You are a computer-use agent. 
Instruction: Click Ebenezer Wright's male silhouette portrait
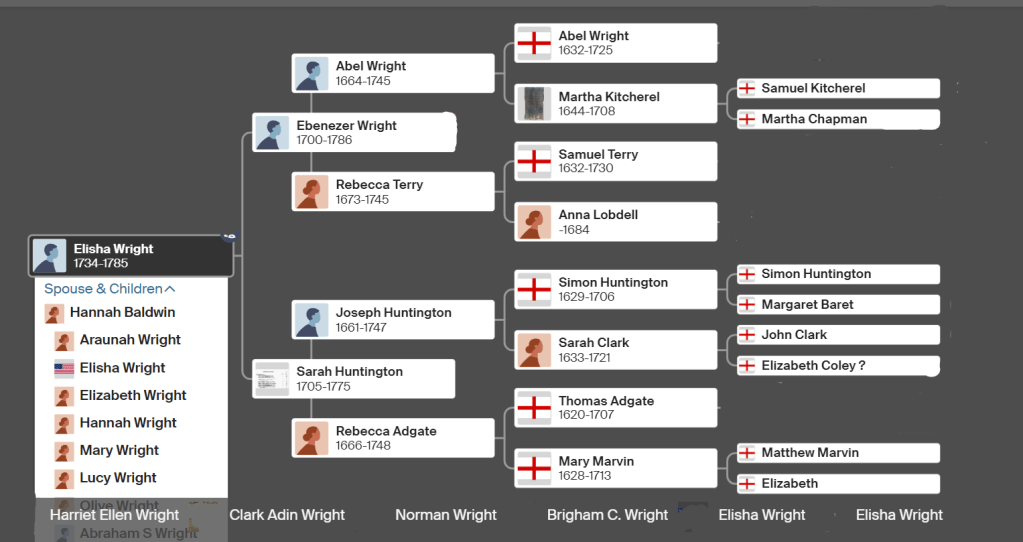pos(272,133)
